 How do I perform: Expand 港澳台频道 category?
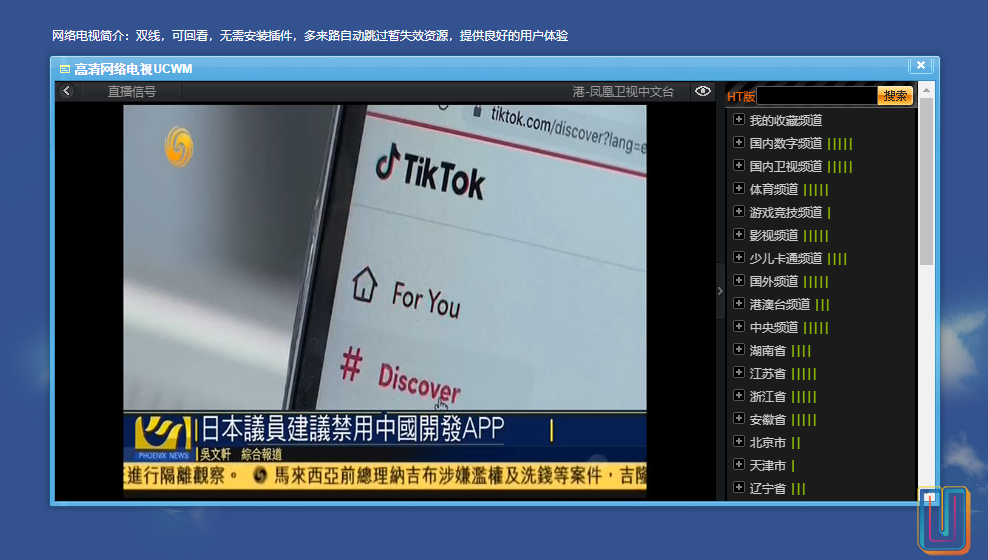[x=739, y=303]
